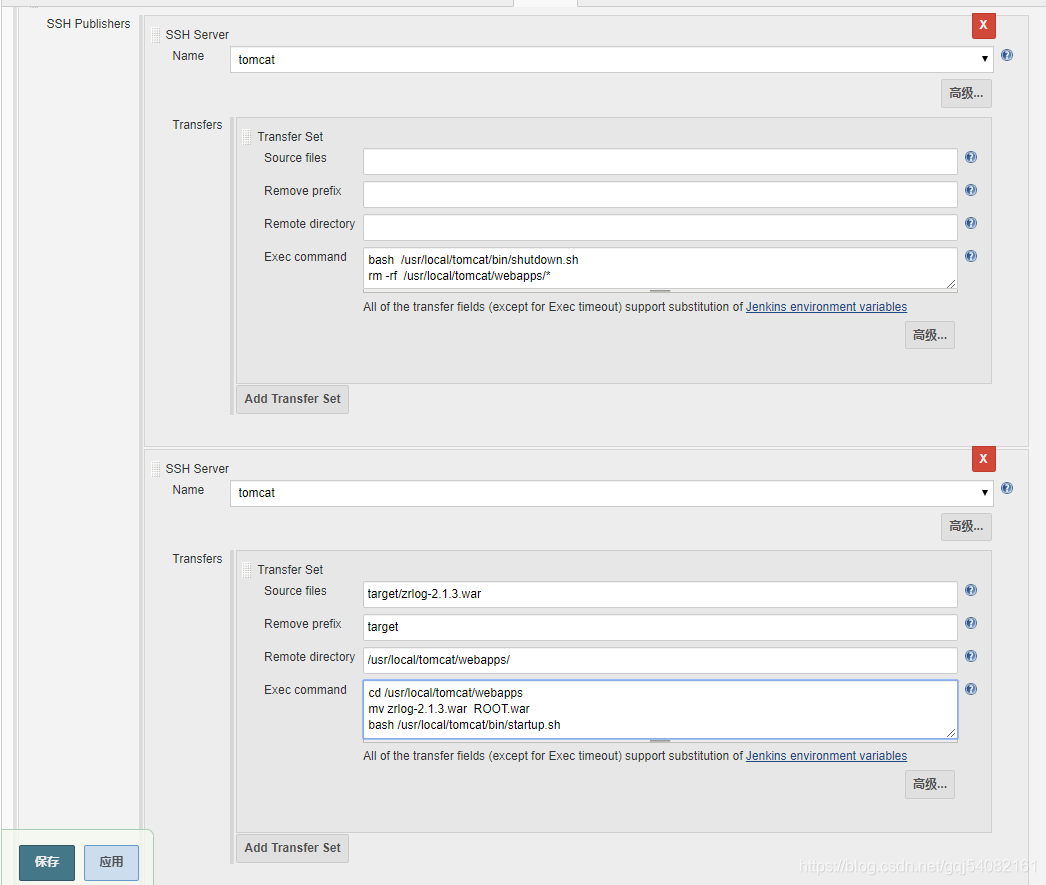
Task: Open help for /usr/local/tomcat/webapps/ Remote directory
Action: (x=971, y=656)
